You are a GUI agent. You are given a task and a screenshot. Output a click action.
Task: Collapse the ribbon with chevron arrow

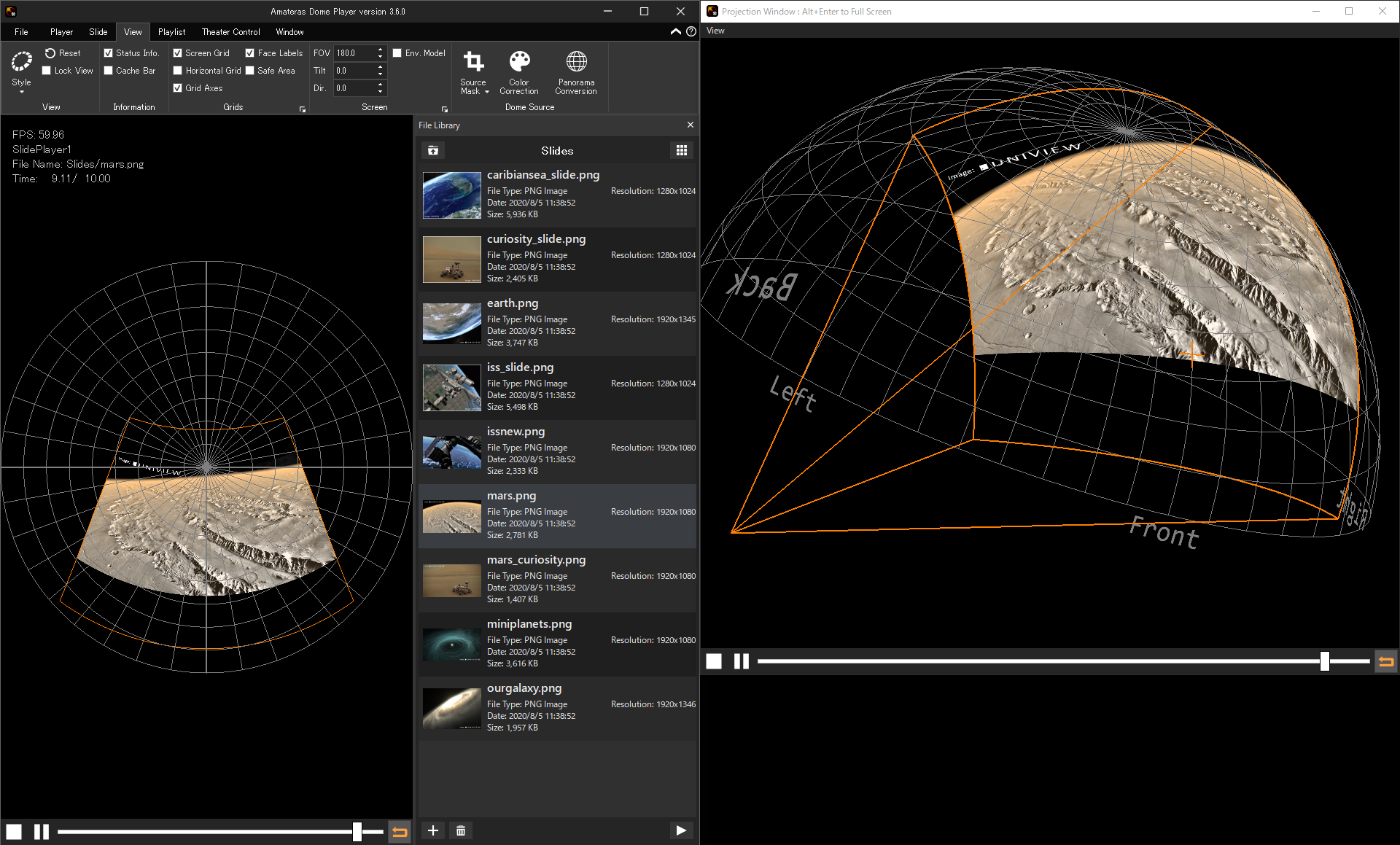675,31
